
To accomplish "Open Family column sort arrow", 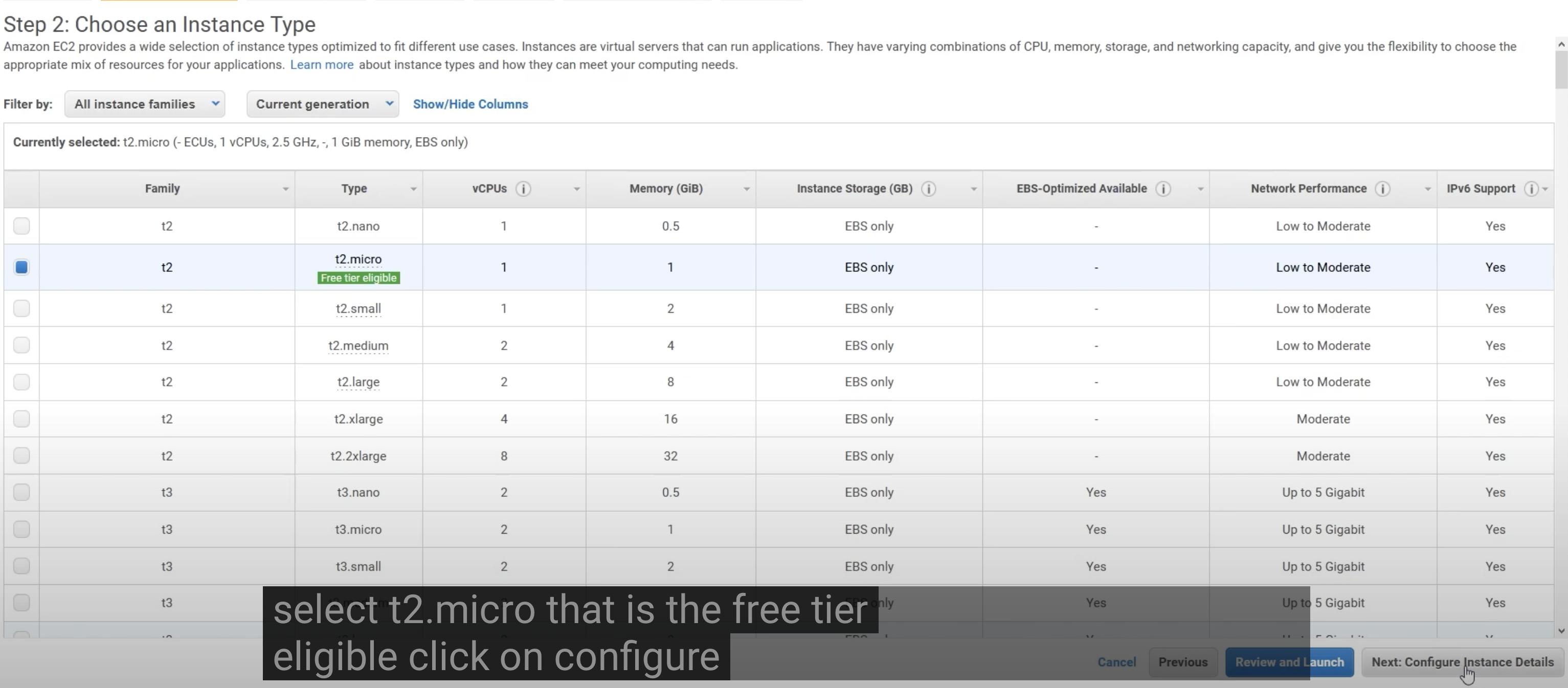I will (285, 189).
